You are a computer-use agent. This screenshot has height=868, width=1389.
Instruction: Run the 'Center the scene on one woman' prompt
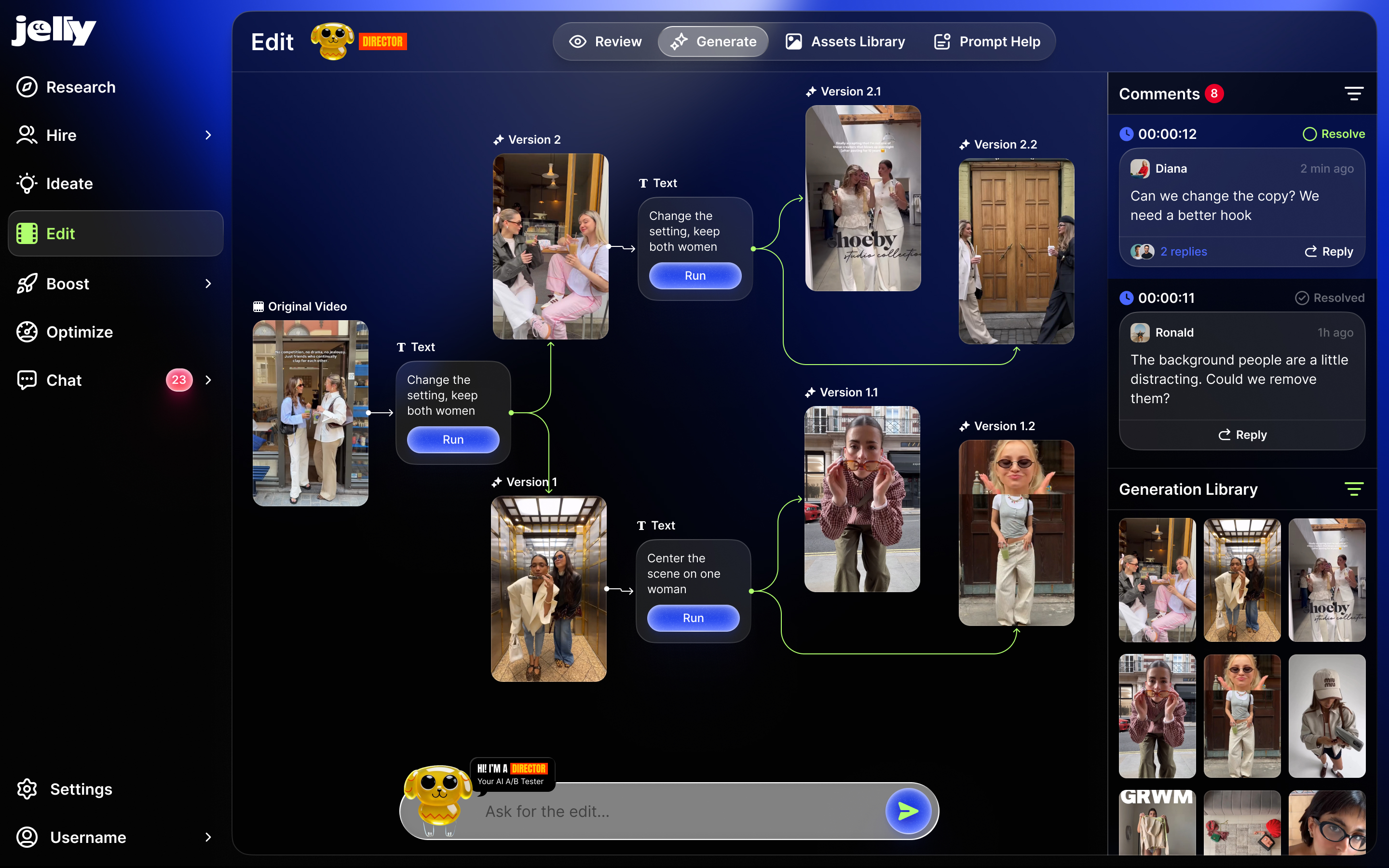tap(693, 618)
